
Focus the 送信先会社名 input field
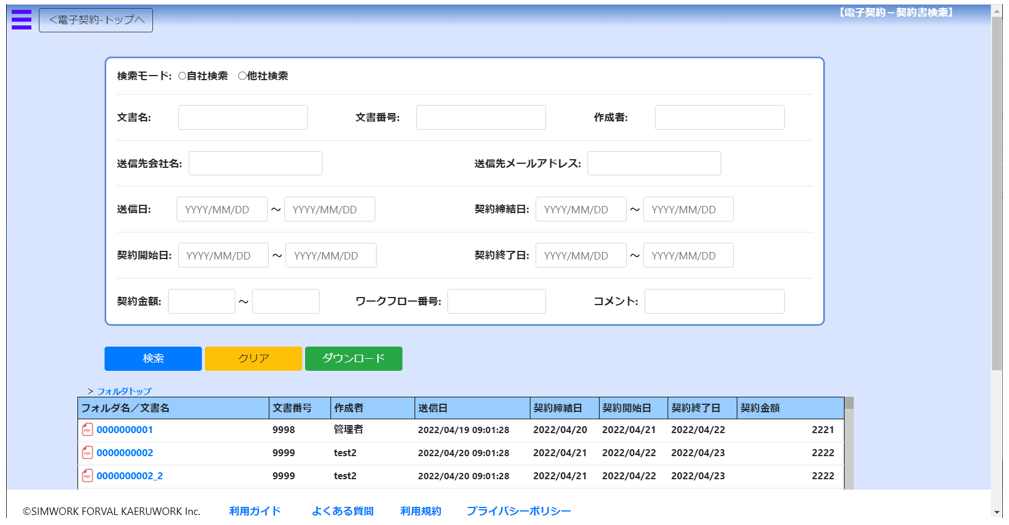click(x=255, y=163)
